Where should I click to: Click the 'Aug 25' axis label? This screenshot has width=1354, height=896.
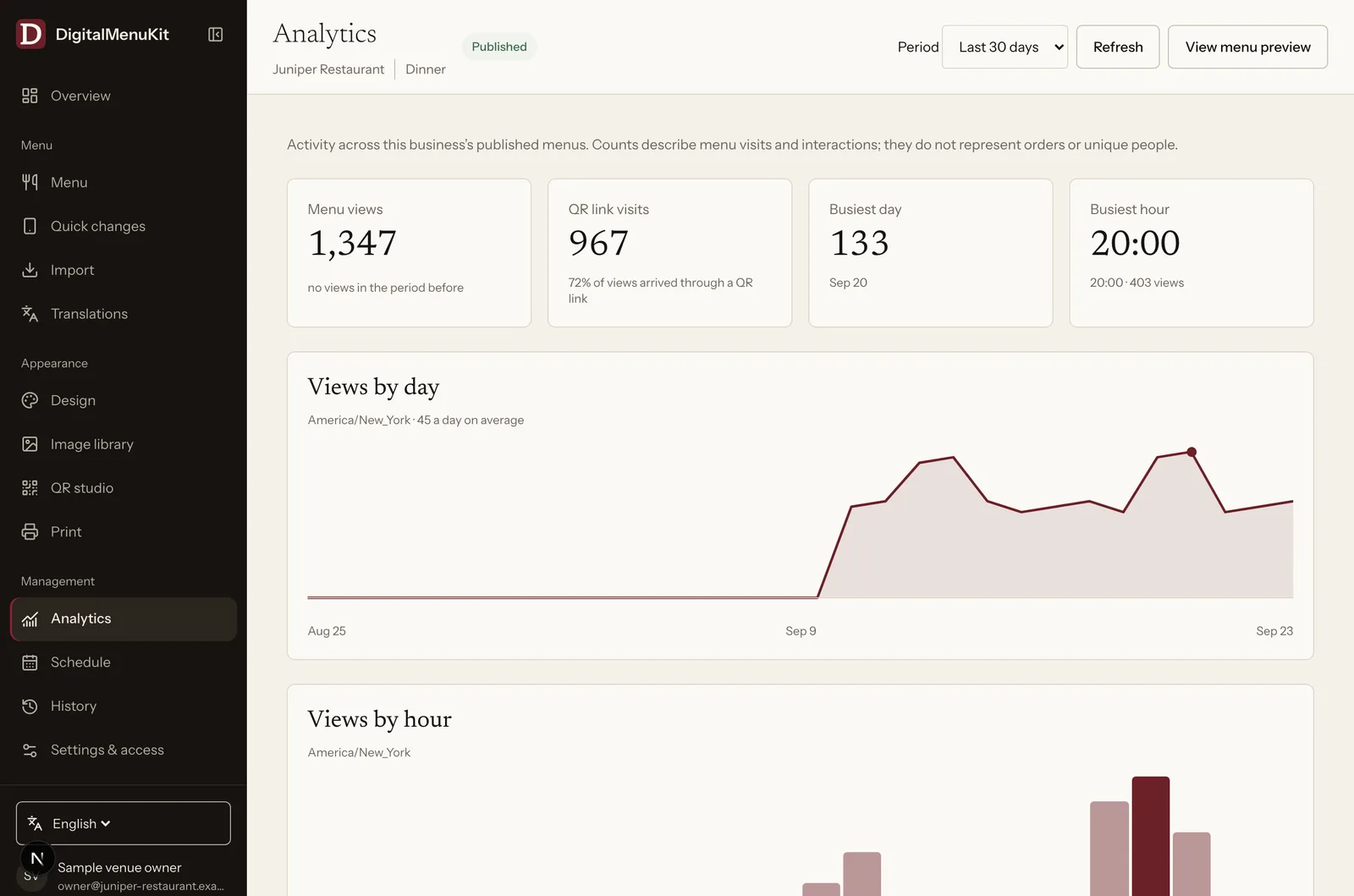pos(327,631)
